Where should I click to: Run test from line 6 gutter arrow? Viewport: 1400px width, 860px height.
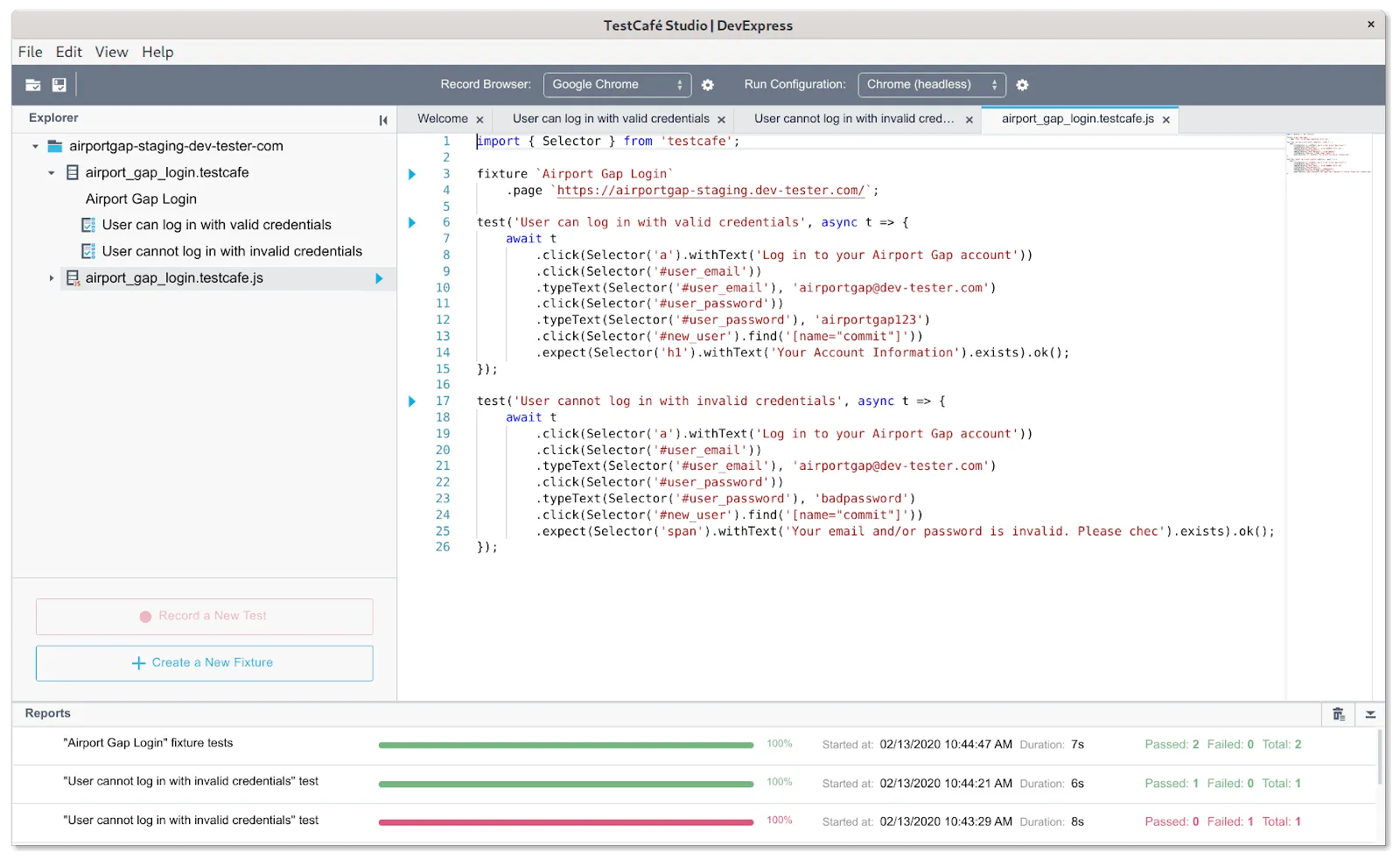[x=412, y=222]
